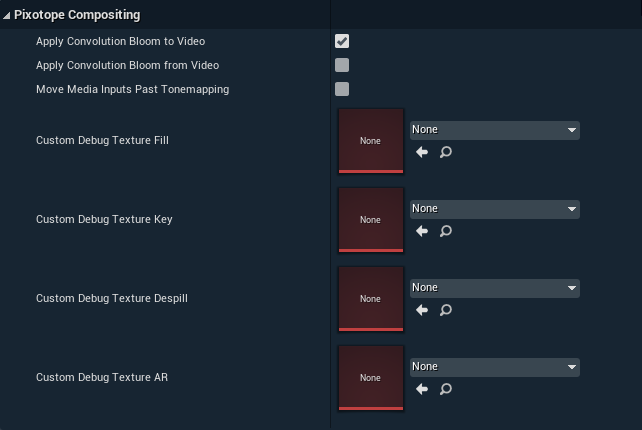Screen dimensions: 642x430
Task: Browse to Texture AR asset with magnifier icon
Action: click(x=446, y=389)
